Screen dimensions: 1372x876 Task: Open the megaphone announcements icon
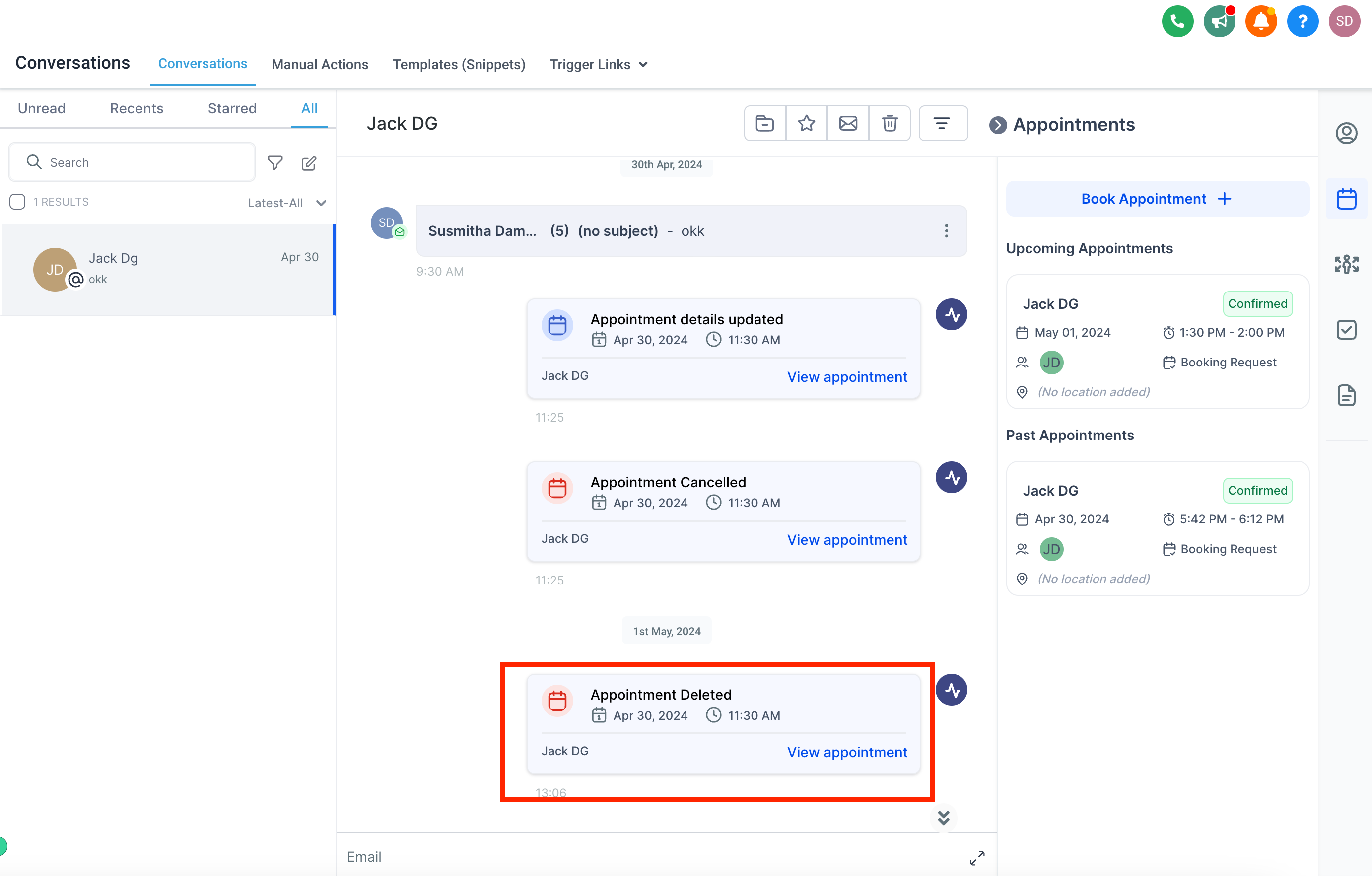(x=1219, y=22)
